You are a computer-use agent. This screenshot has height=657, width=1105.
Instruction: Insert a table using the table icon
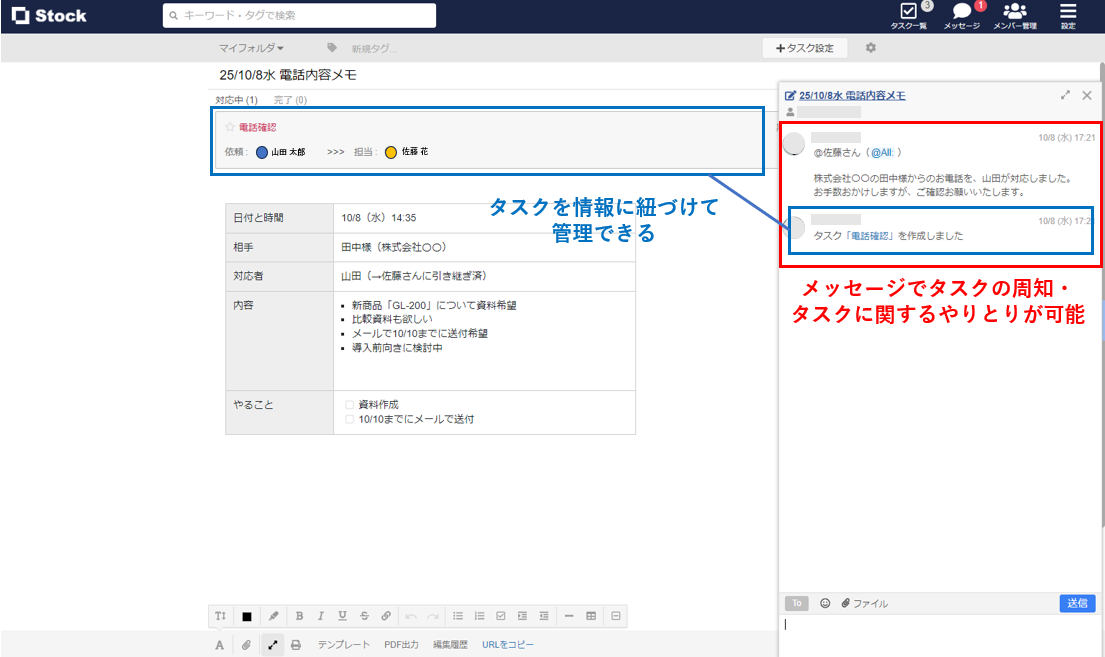[591, 616]
